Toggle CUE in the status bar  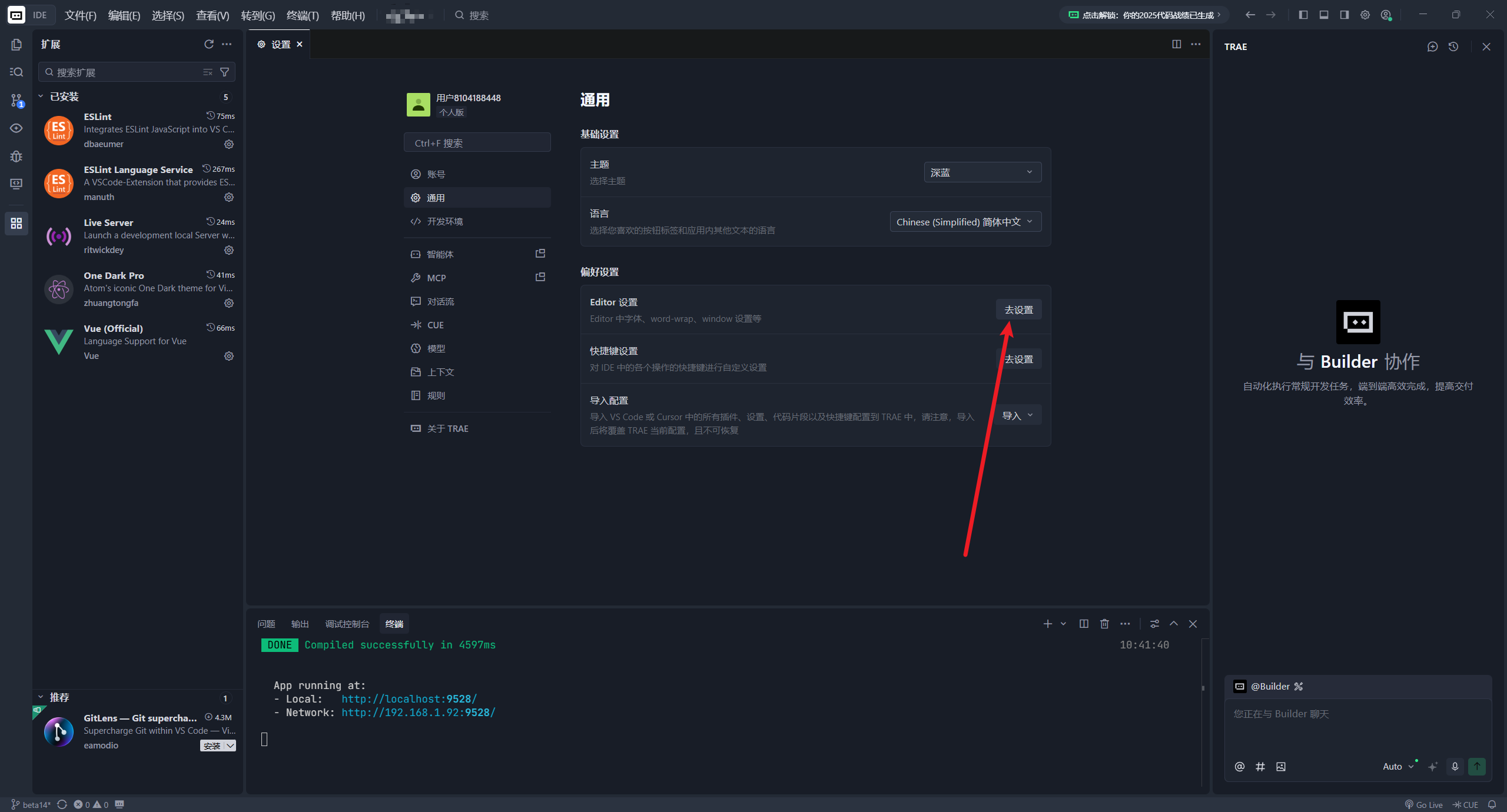(x=1465, y=804)
